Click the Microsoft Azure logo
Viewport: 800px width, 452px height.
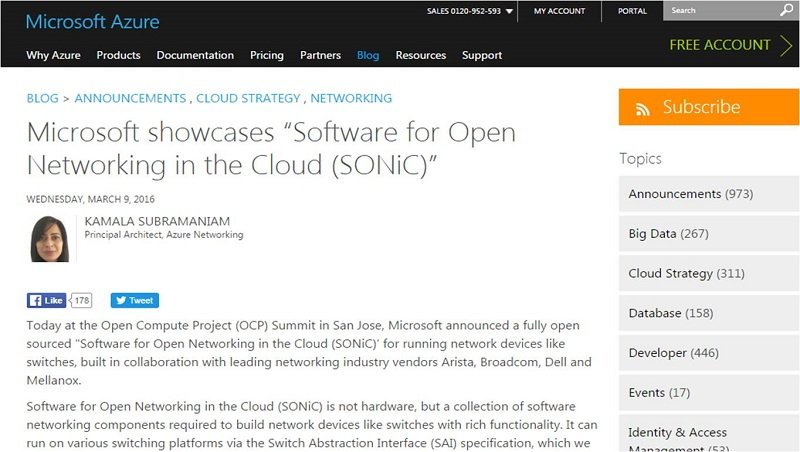(x=92, y=22)
